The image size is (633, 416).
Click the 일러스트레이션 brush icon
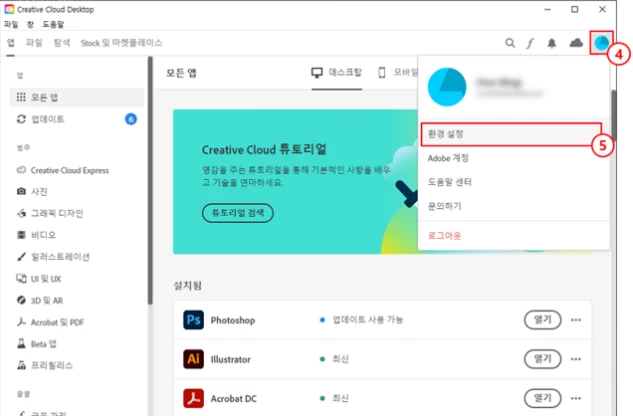[21, 256]
